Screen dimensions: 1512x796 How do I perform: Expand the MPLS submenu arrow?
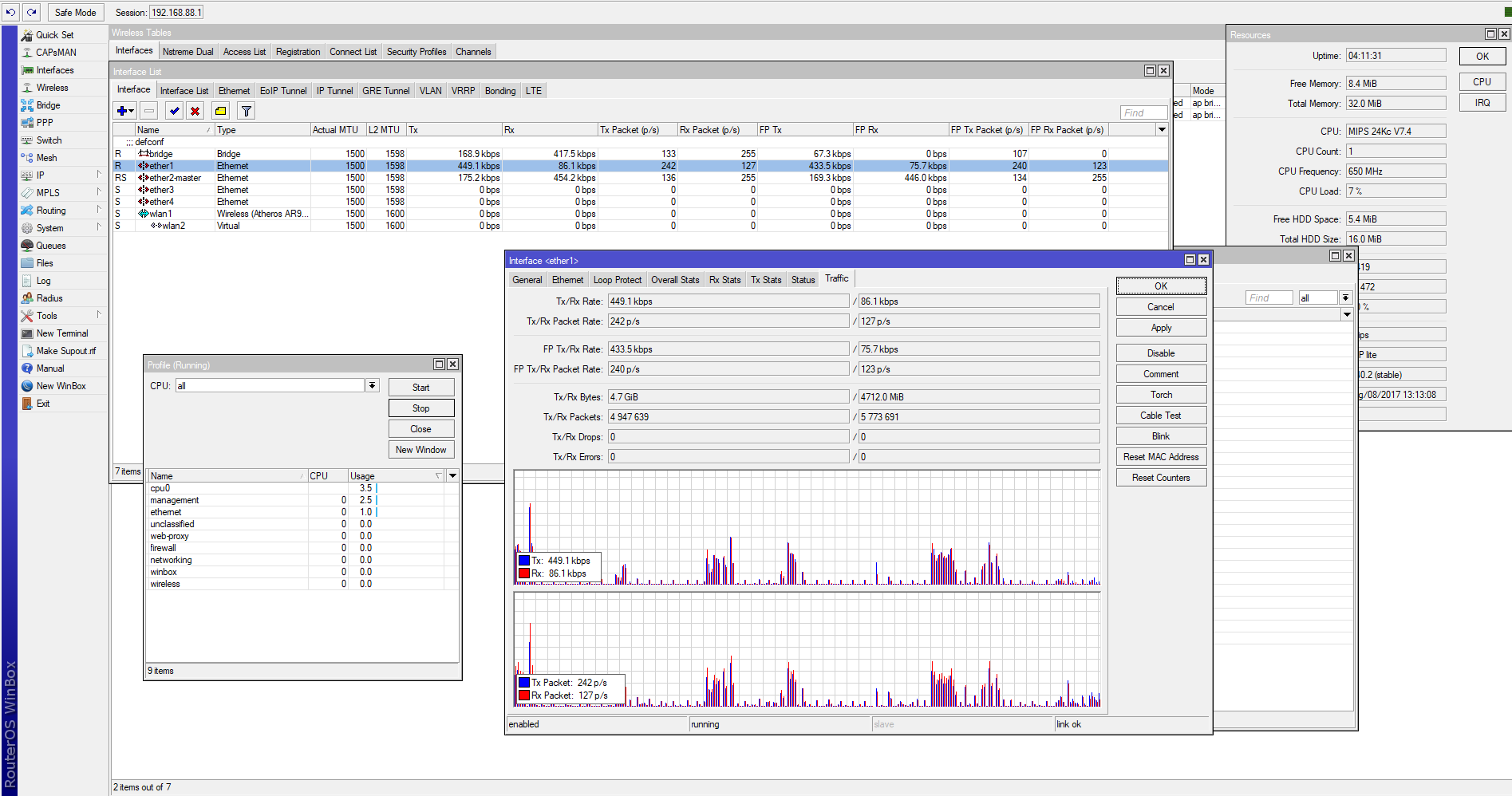click(99, 192)
